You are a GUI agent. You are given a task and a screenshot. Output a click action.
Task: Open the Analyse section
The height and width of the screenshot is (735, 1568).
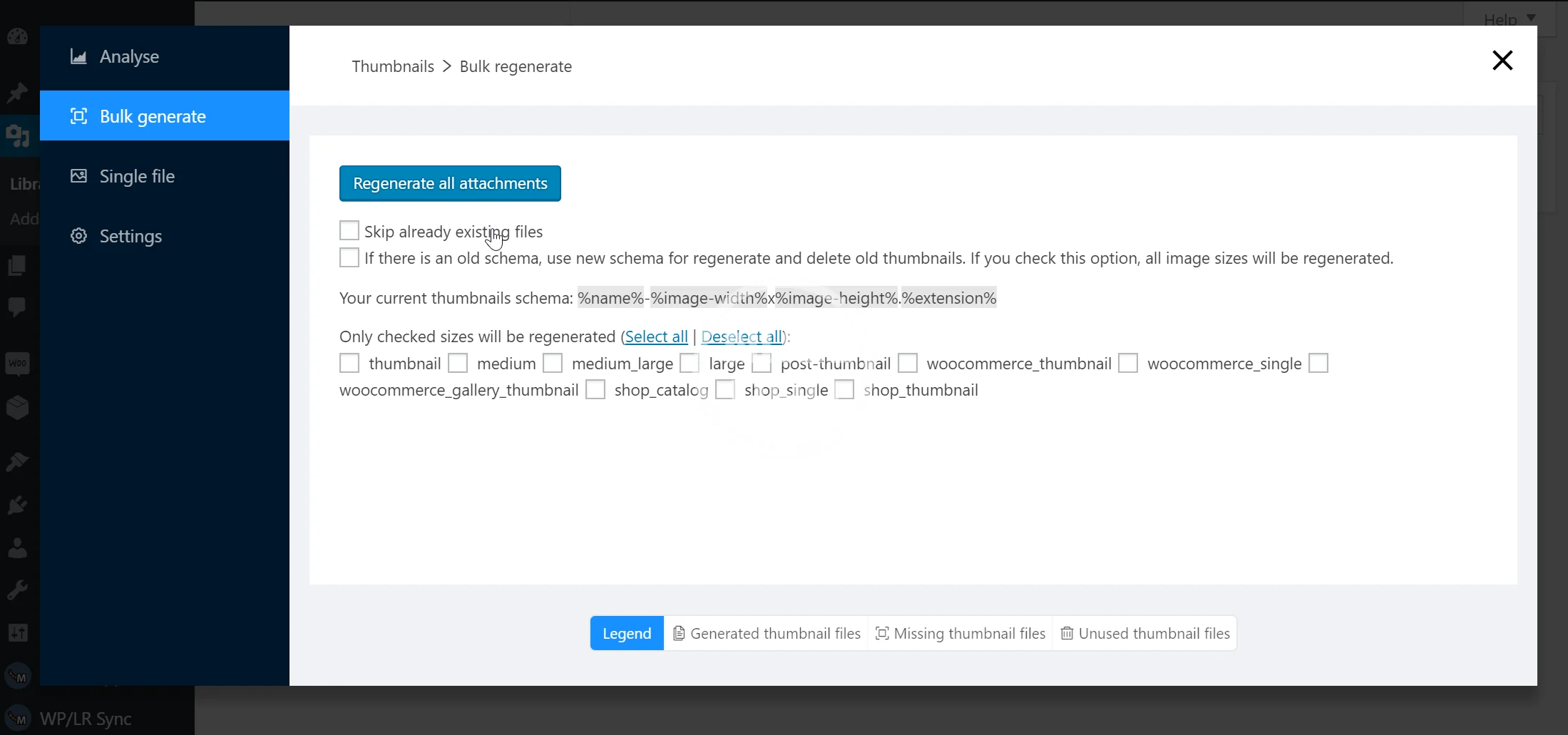tap(128, 57)
